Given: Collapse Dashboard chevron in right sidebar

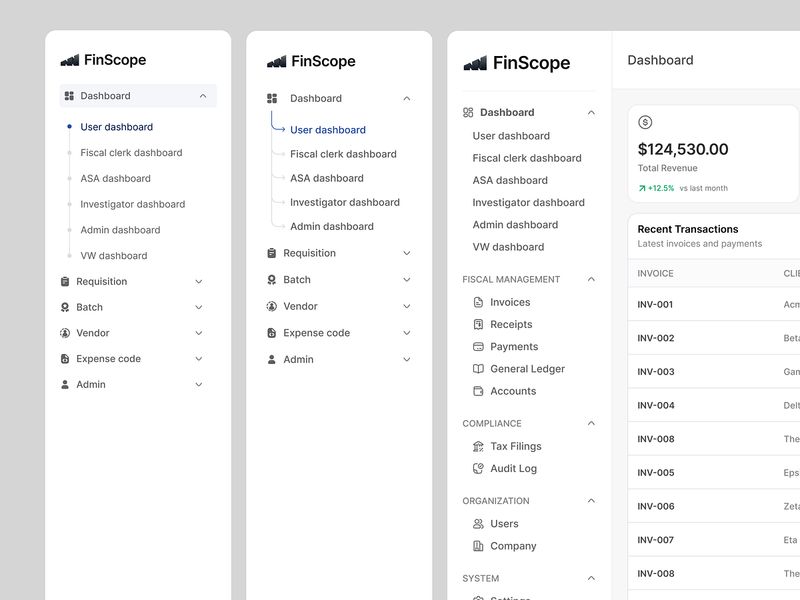Looking at the screenshot, I should 591,112.
